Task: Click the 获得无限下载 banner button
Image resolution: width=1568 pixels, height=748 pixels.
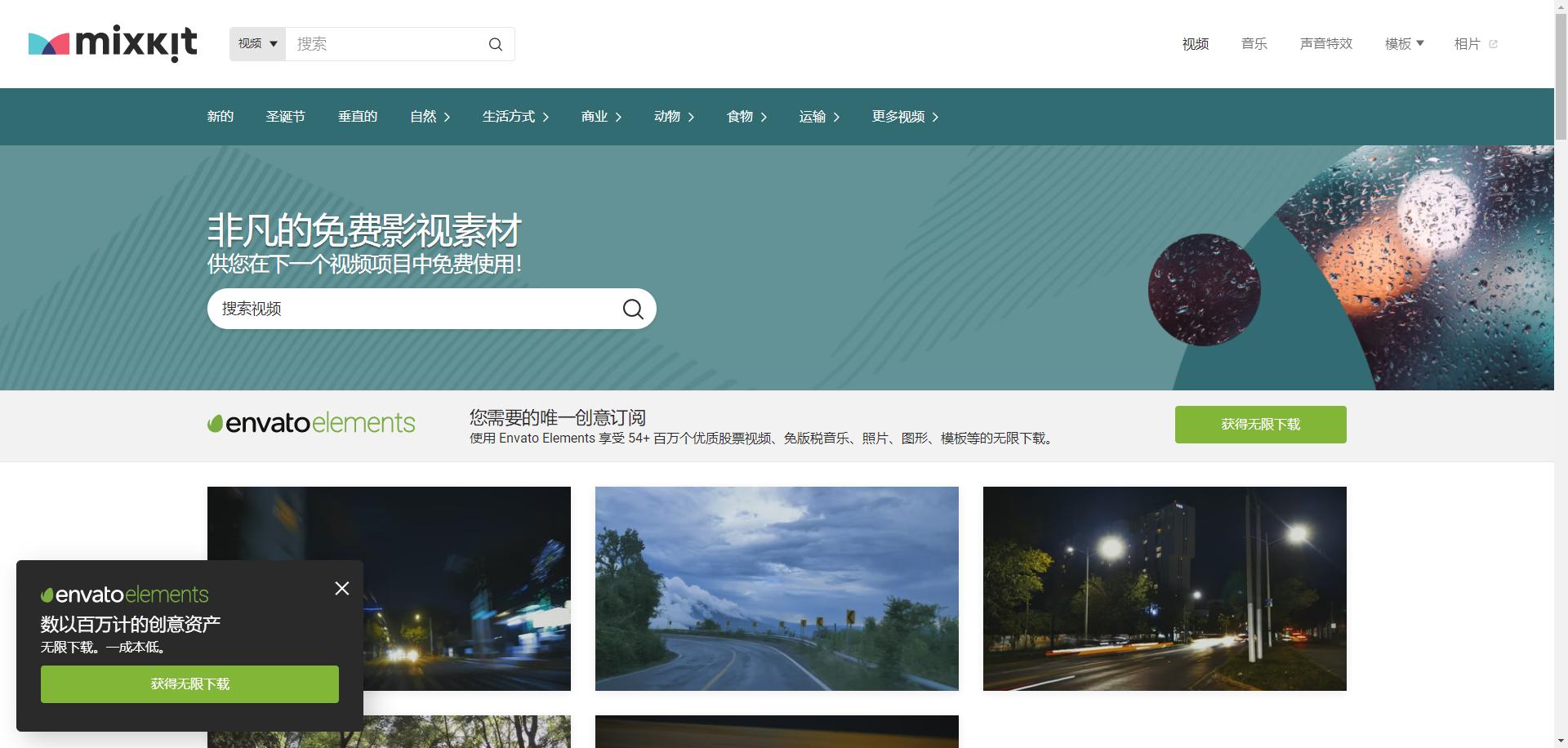Action: (1259, 424)
